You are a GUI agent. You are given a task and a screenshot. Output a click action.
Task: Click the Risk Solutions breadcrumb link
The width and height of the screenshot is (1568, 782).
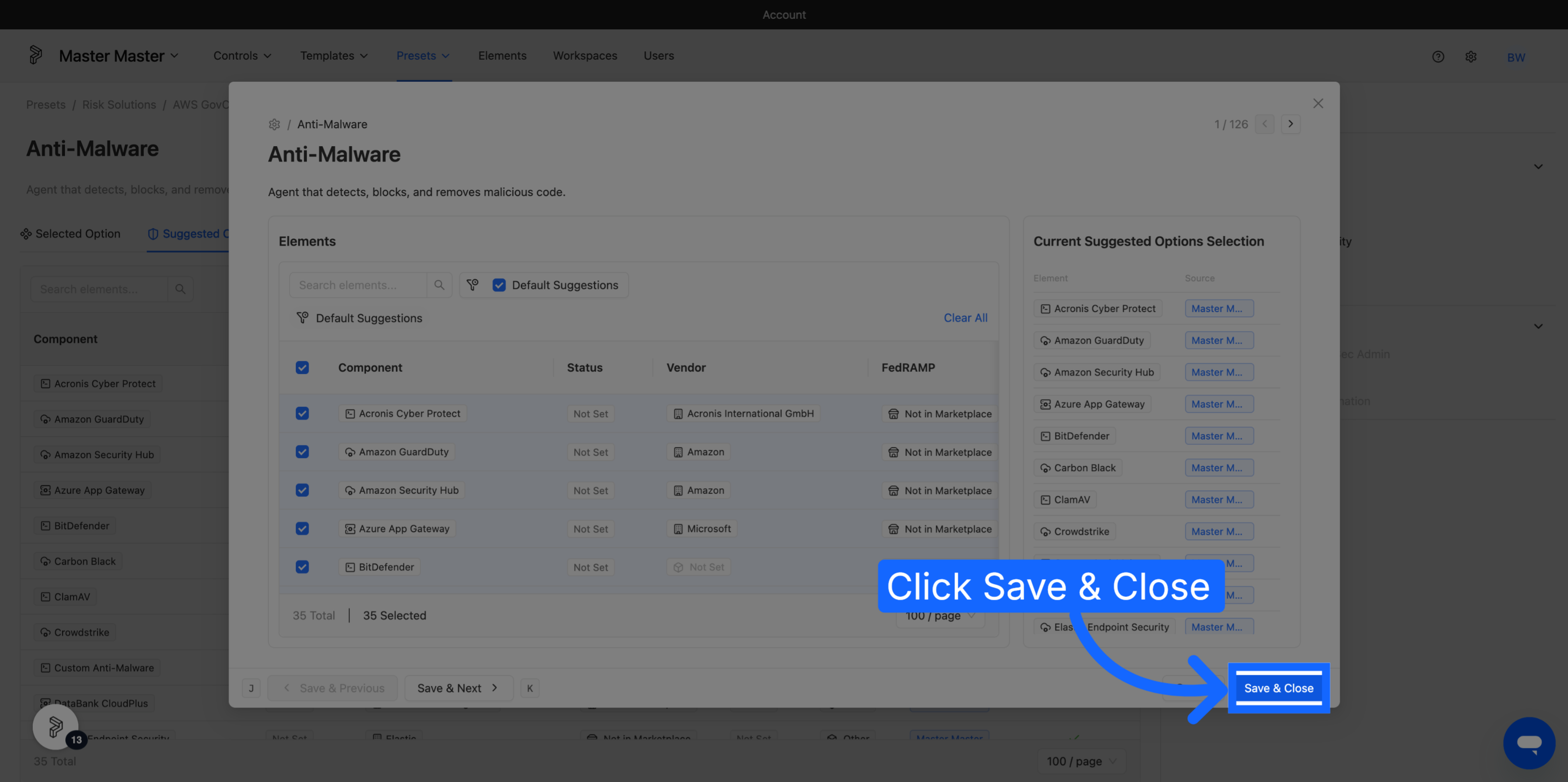[119, 105]
